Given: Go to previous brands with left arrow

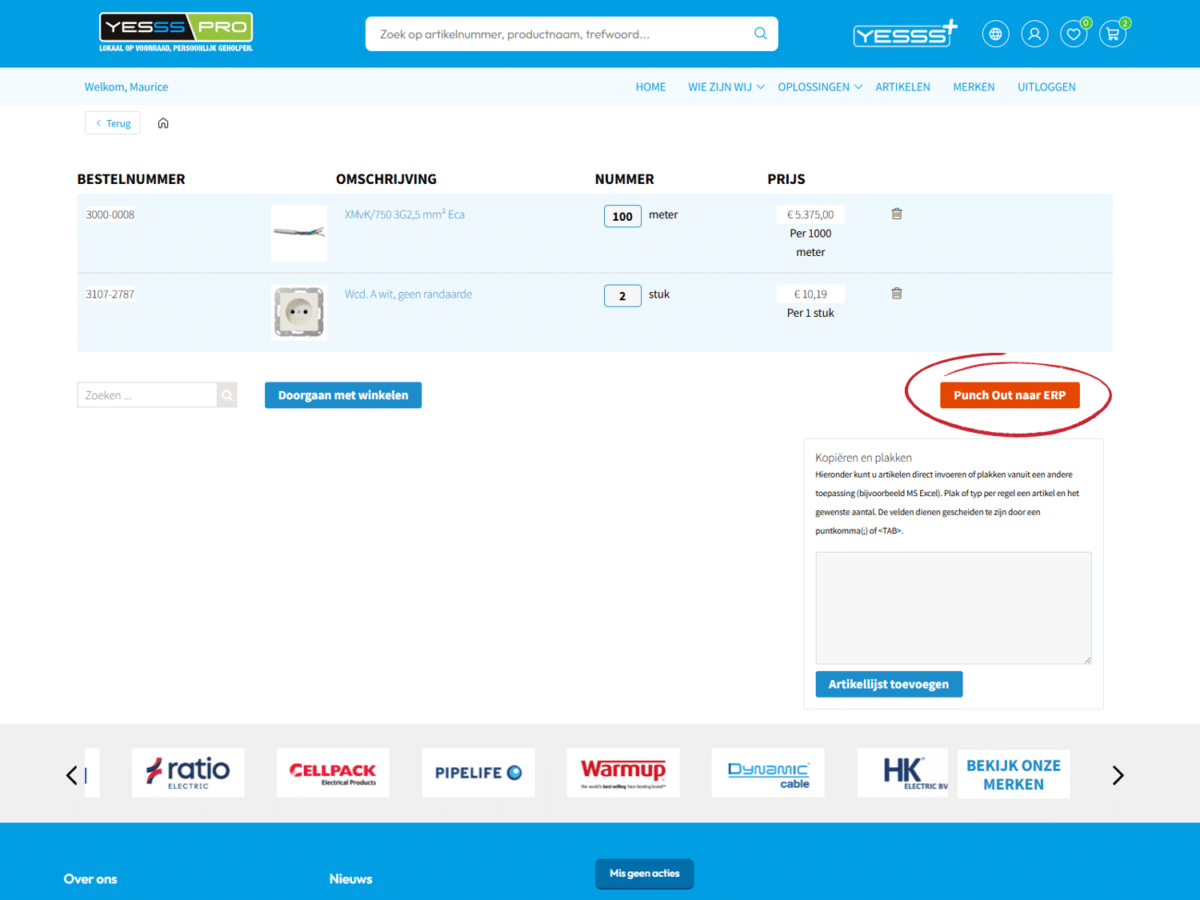Looking at the screenshot, I should [71, 775].
